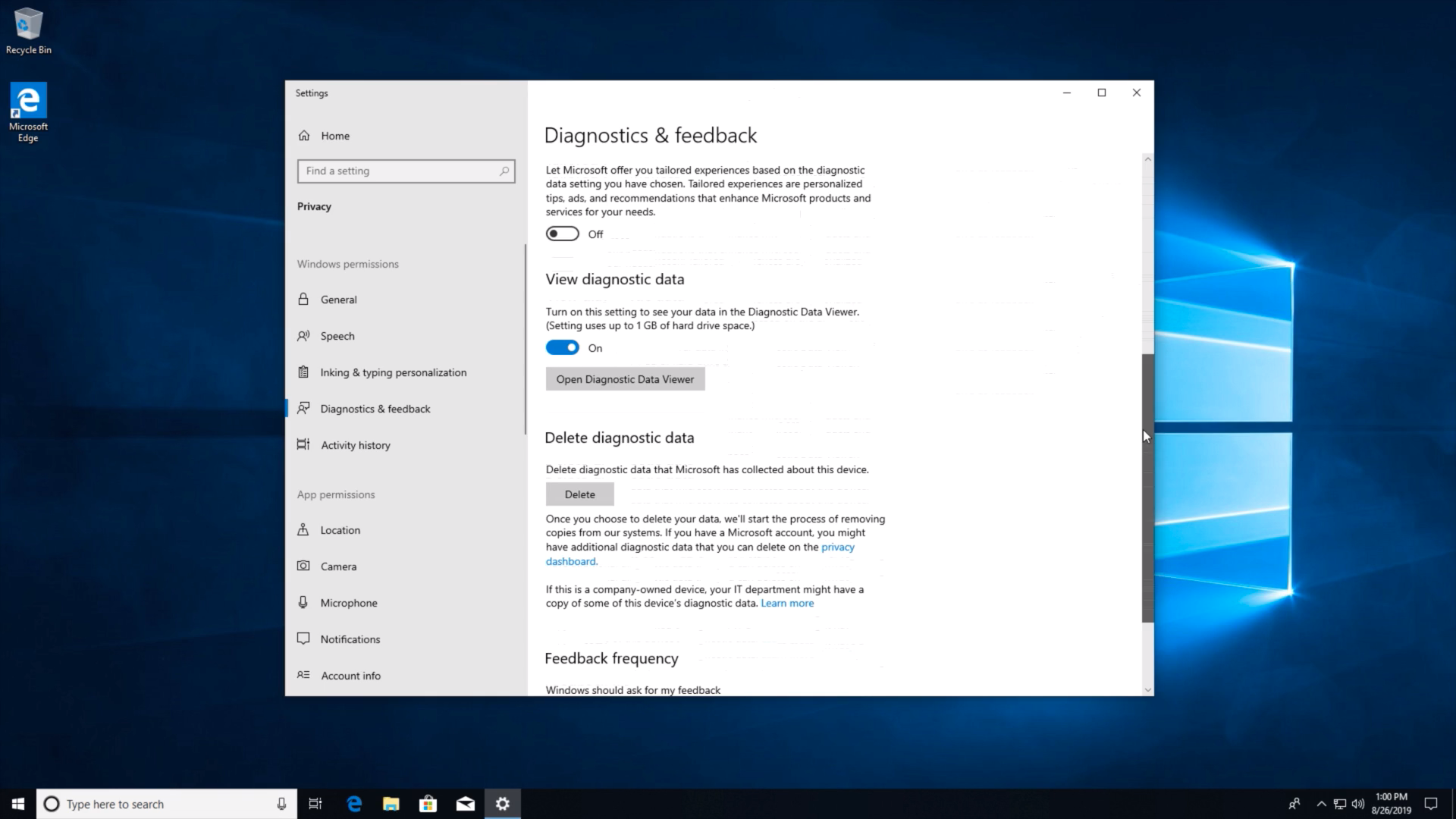
Task: Select Diagnostics & feedback menu item
Action: [375, 408]
